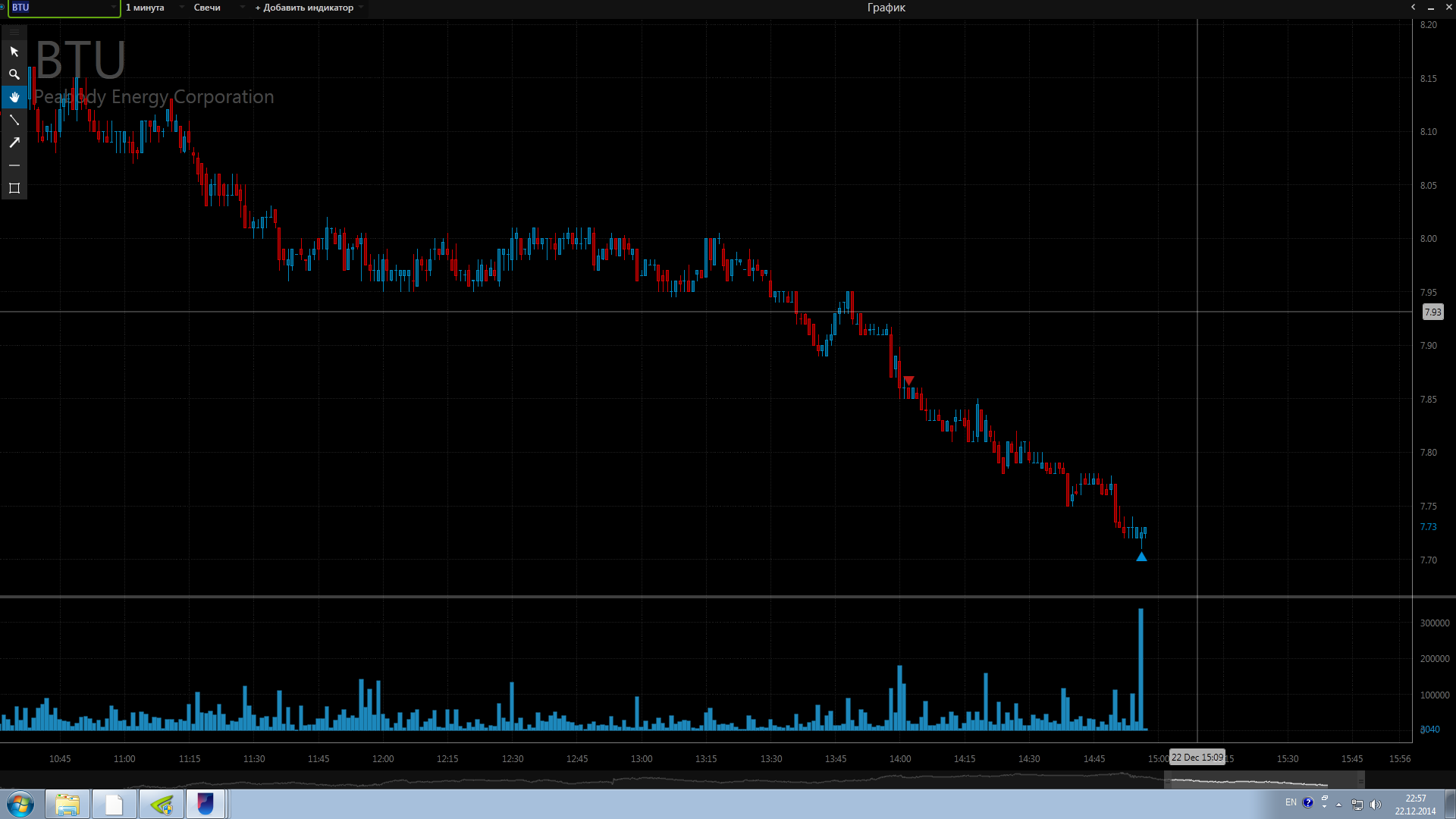This screenshot has width=1456, height=819.
Task: Choose the arrow drawing tool
Action: 14,143
